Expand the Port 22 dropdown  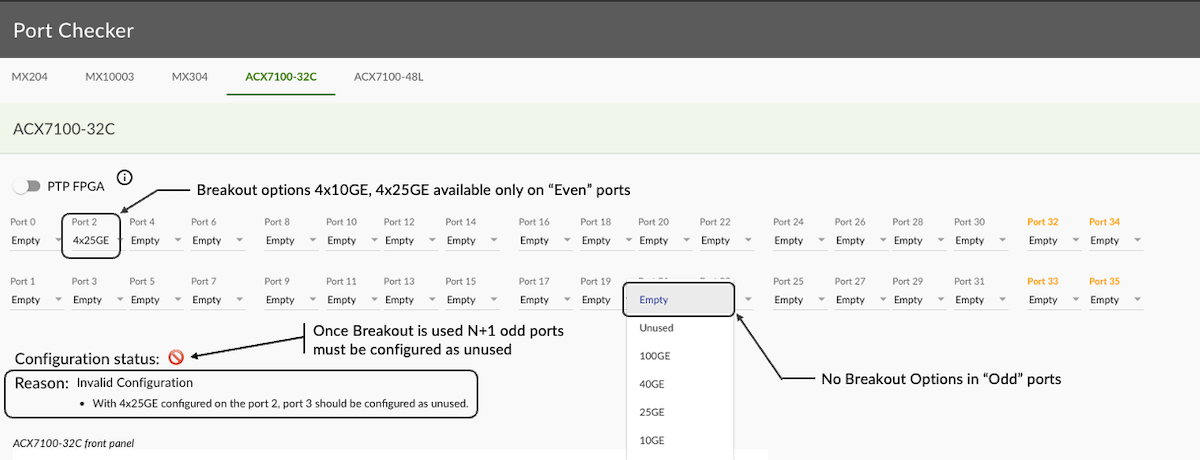point(726,240)
